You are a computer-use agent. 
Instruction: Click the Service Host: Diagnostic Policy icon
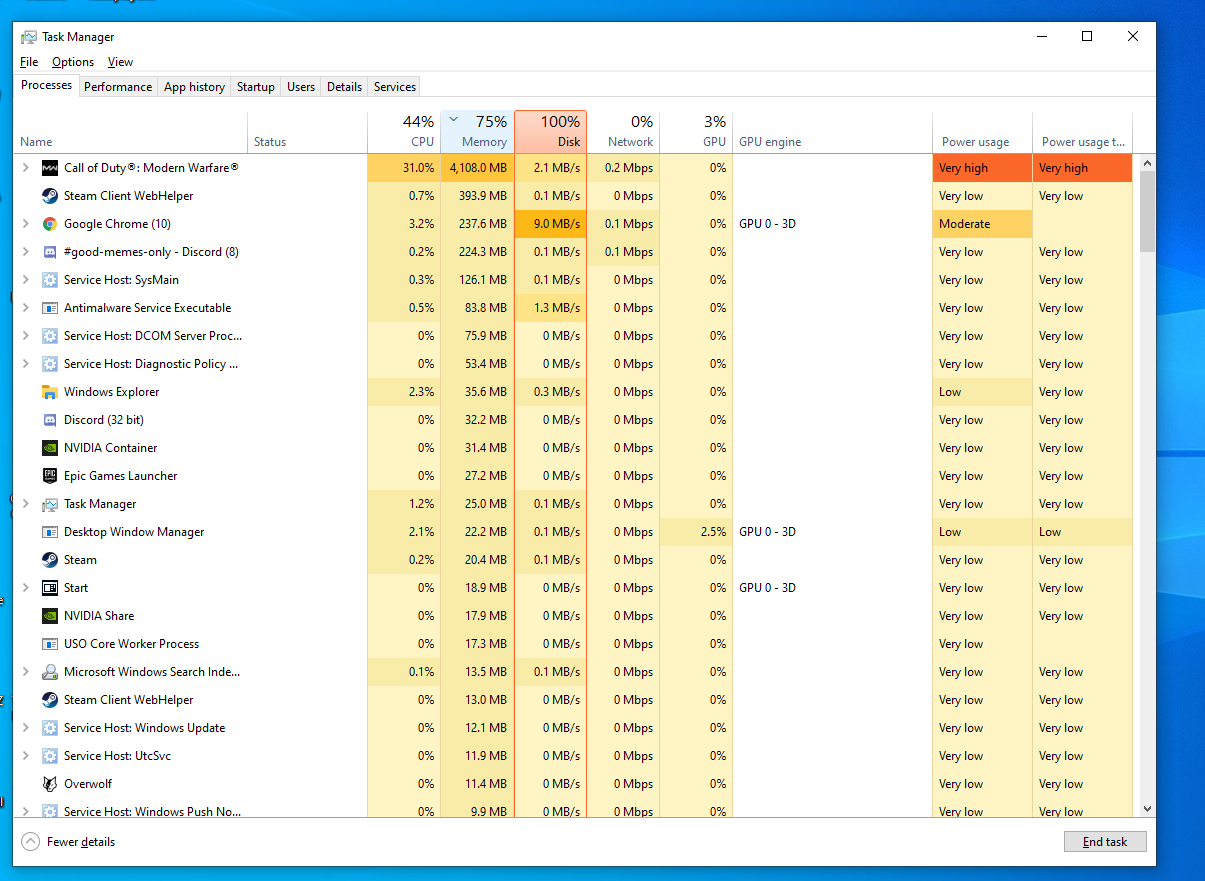[x=50, y=364]
